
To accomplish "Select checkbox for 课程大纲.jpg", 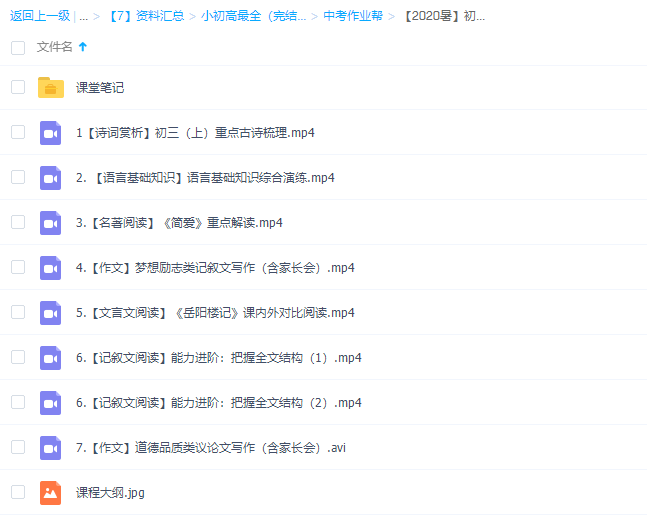I will click(18, 492).
